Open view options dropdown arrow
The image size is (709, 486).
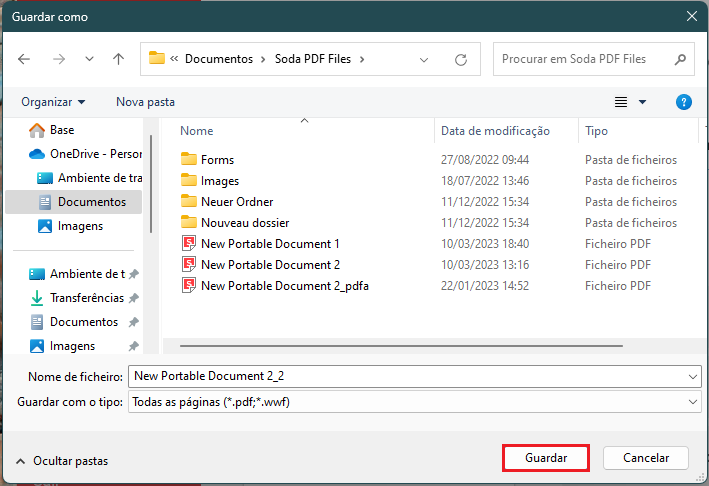click(x=642, y=102)
